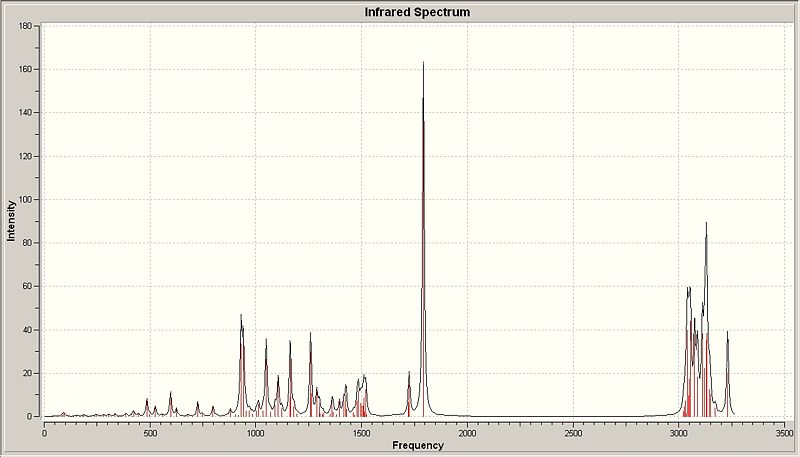
Task: Click the 140 tick label on Intensity axis
Action: point(25,112)
